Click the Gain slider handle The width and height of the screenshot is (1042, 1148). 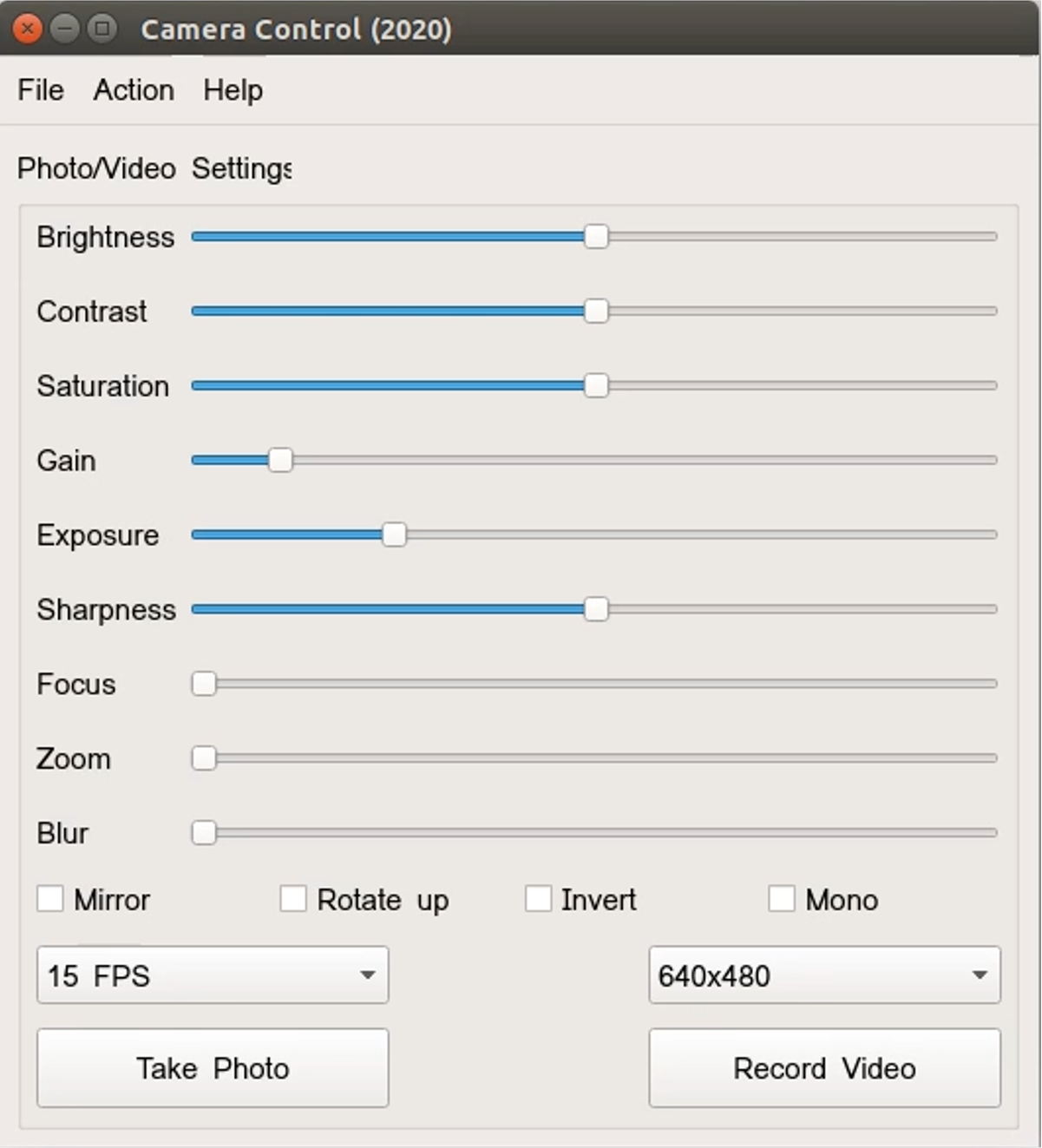click(280, 460)
